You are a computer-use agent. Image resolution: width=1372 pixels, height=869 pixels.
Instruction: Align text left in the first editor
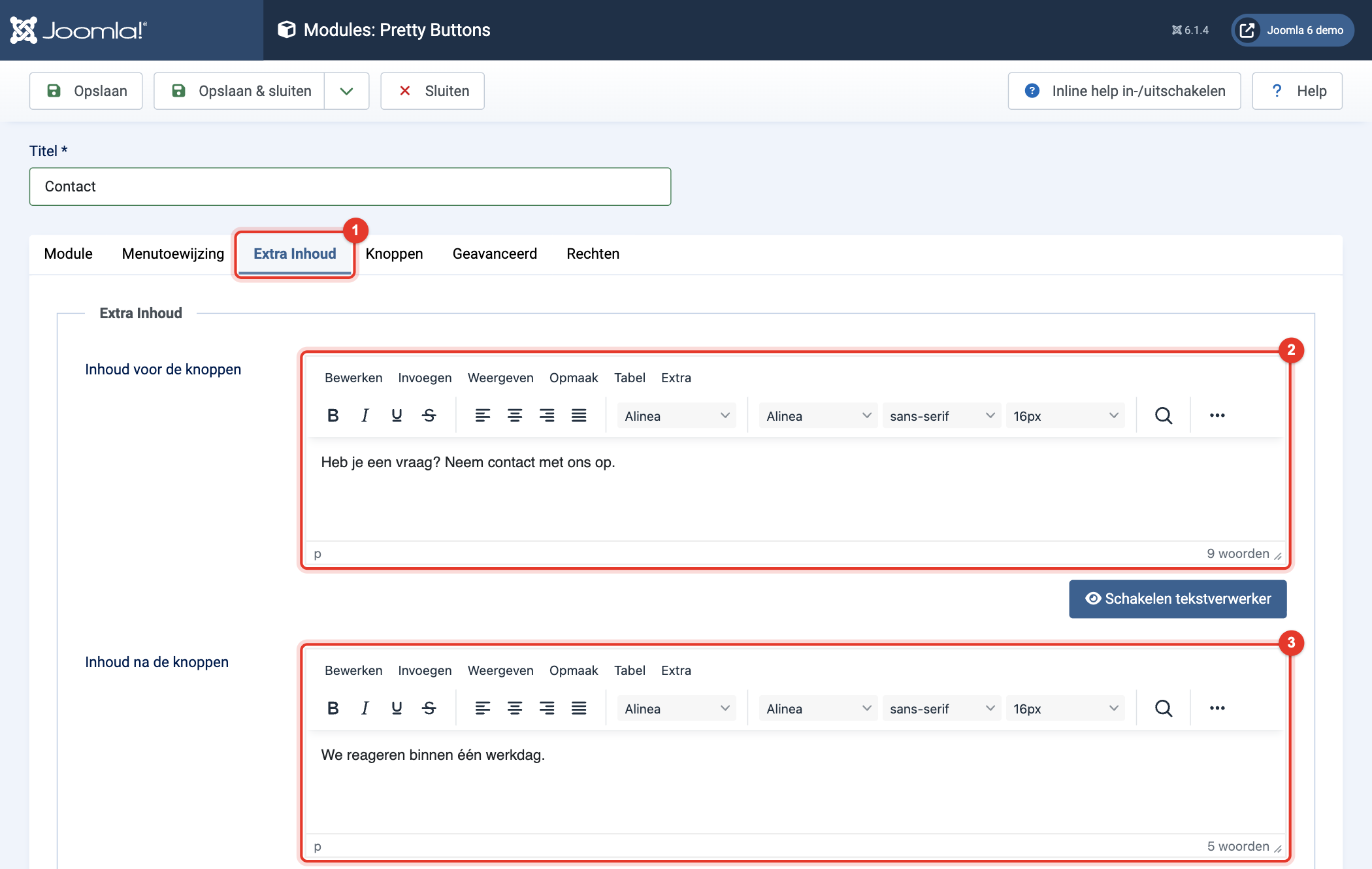coord(482,416)
